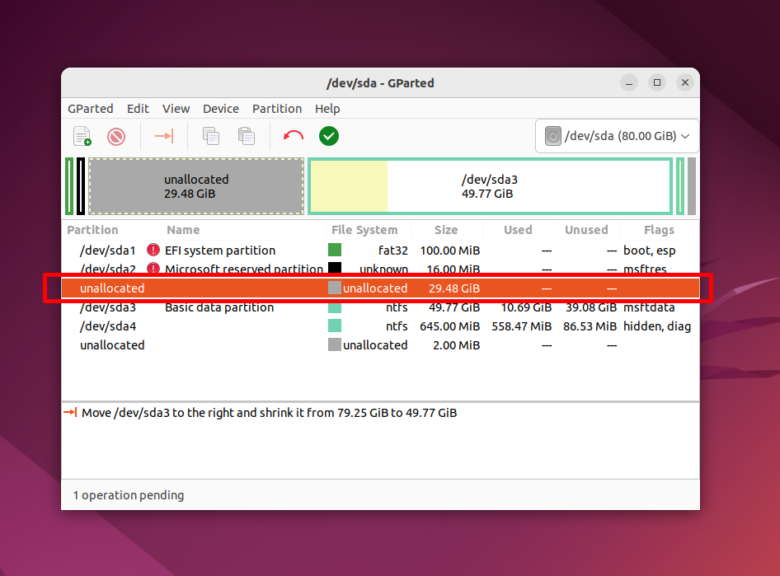Screen dimensions: 780x576
Task: Click the 10.69 GiB used value
Action: [x=526, y=307]
